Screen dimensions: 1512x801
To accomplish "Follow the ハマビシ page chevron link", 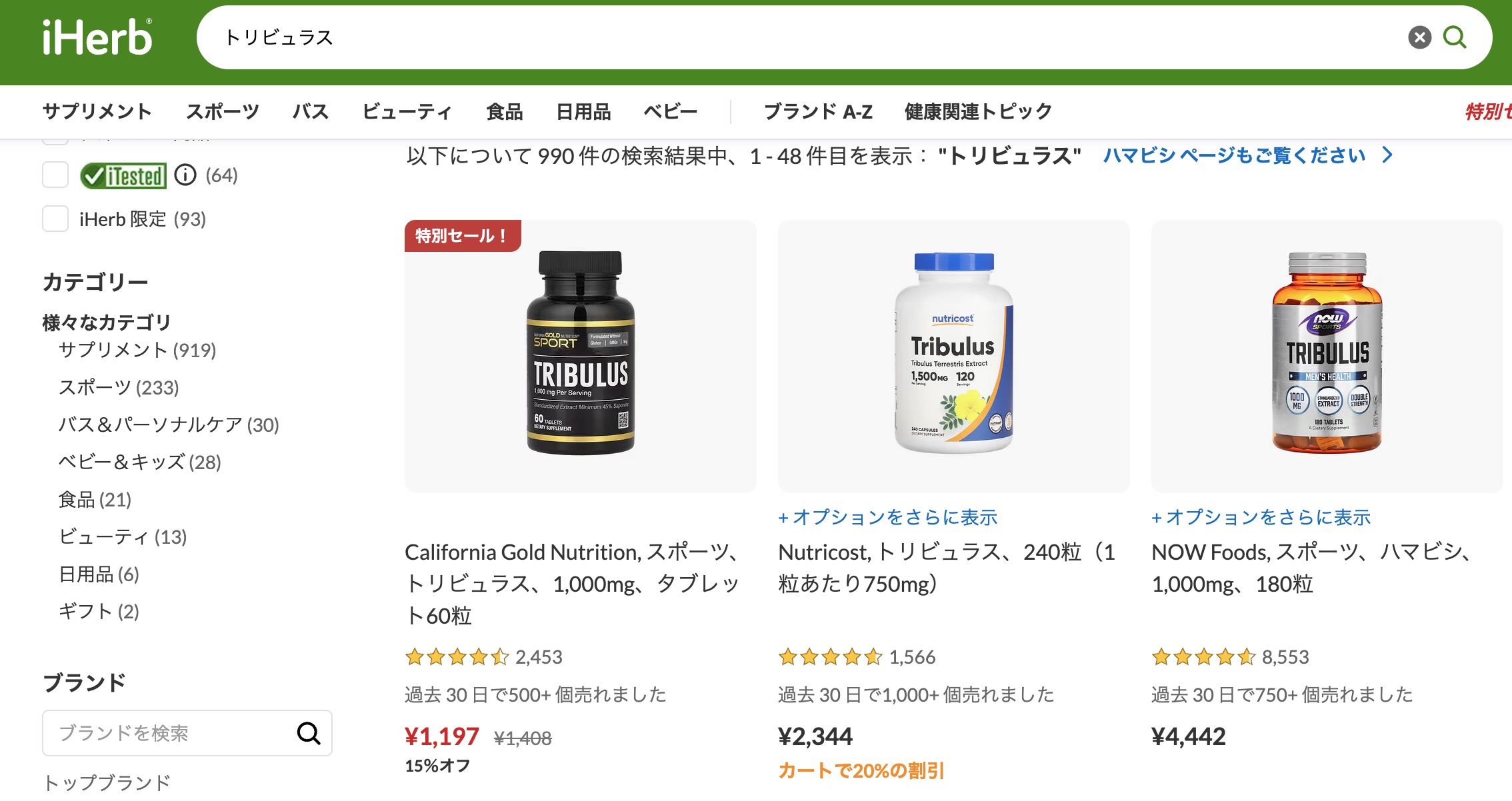I will (1387, 155).
